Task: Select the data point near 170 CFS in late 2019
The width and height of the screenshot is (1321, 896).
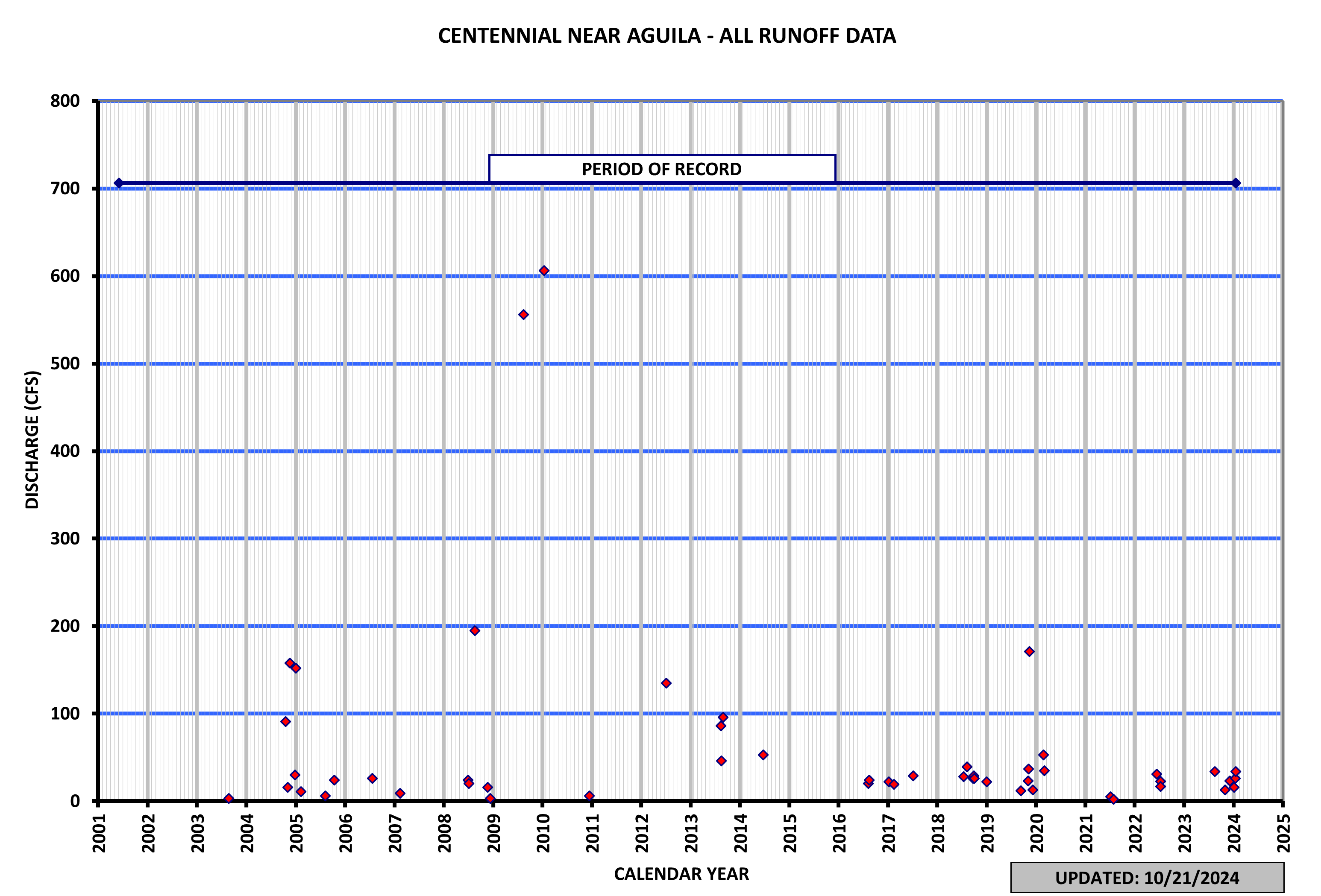Action: click(x=1029, y=652)
